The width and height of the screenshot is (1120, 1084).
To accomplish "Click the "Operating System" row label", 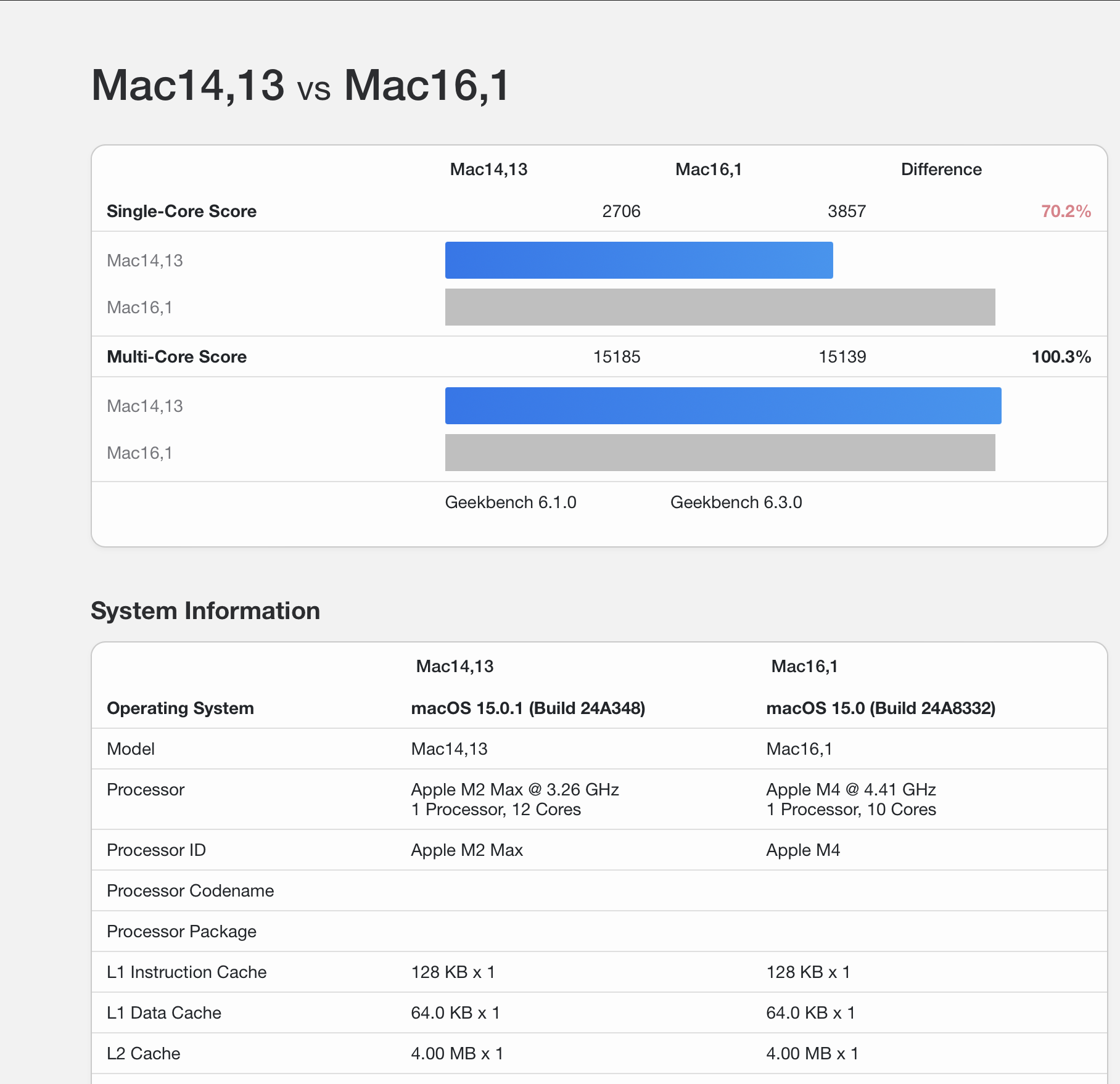I will 180,708.
